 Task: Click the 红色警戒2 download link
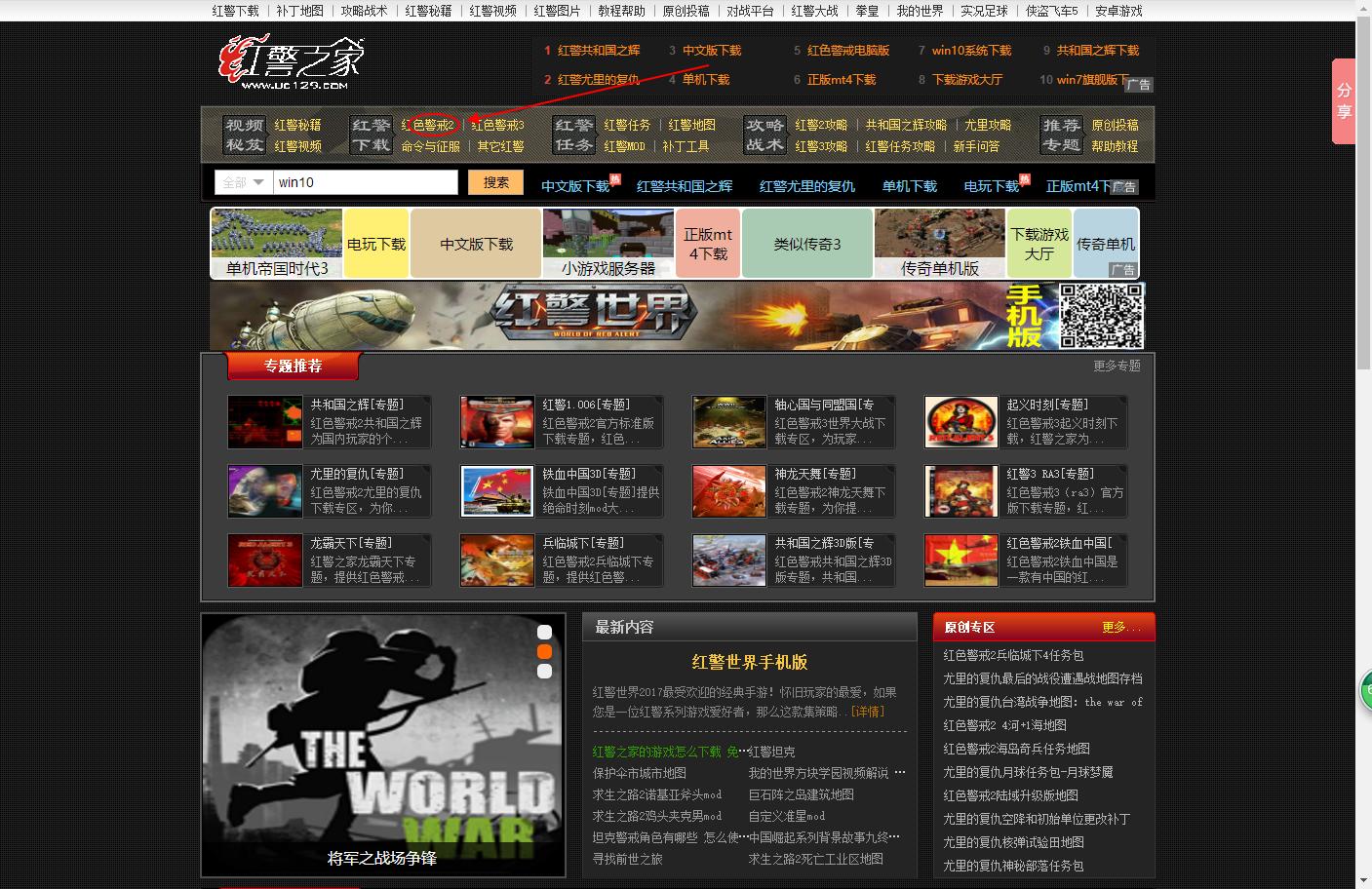(428, 125)
